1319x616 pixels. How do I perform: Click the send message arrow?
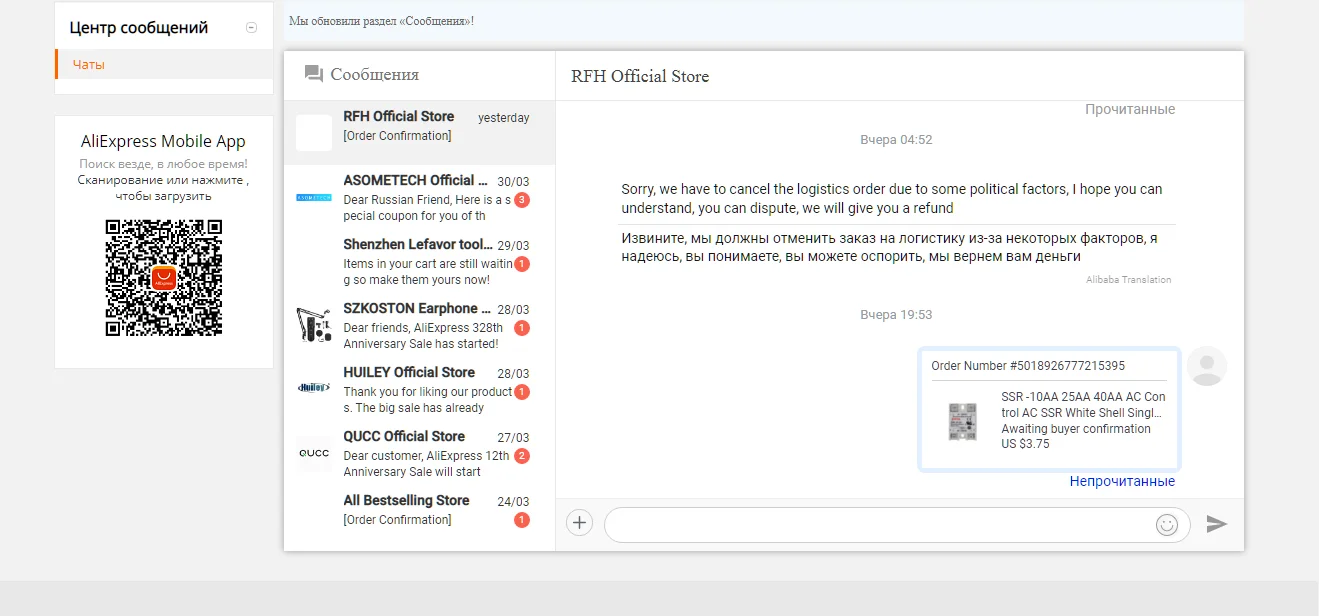pyautogui.click(x=1216, y=524)
